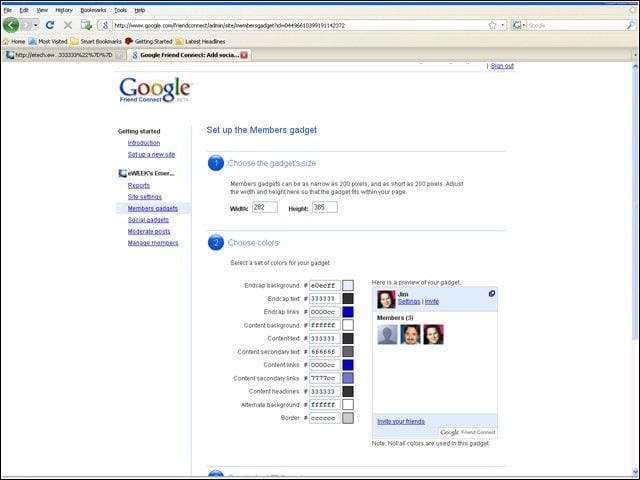This screenshot has width=640, height=480.
Task: Click Invite your friends link
Action: 401,421
